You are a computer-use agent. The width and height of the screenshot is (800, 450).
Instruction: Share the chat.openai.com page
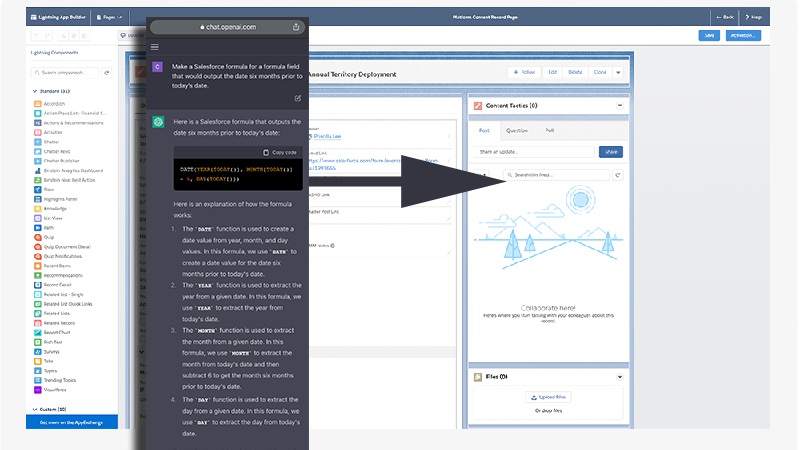point(296,27)
